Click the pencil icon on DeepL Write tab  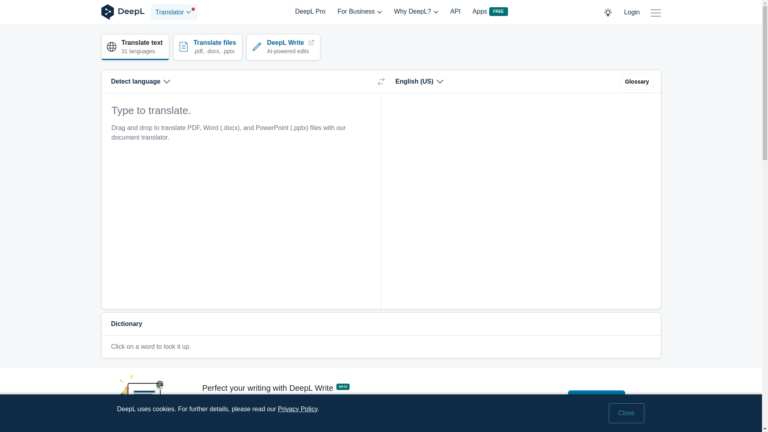[257, 47]
